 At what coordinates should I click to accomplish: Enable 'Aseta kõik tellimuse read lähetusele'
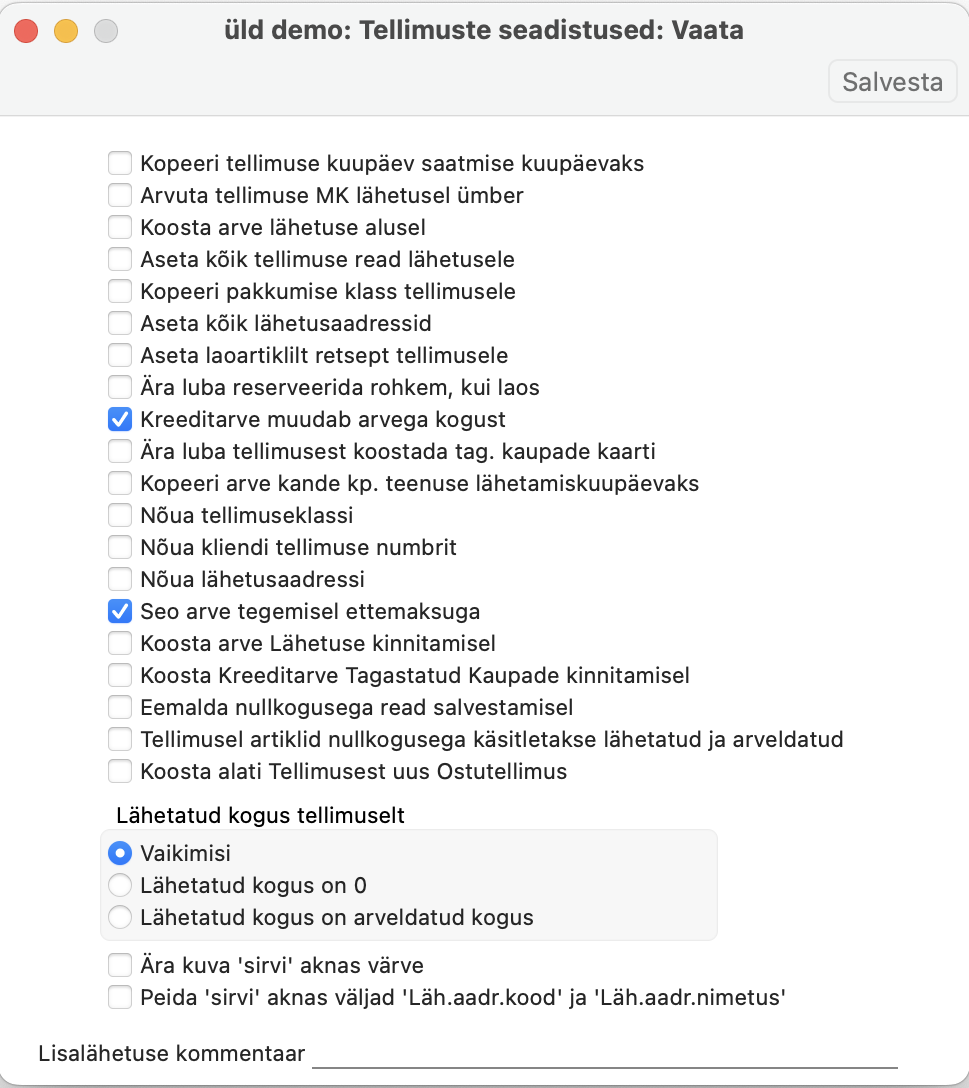(x=120, y=259)
